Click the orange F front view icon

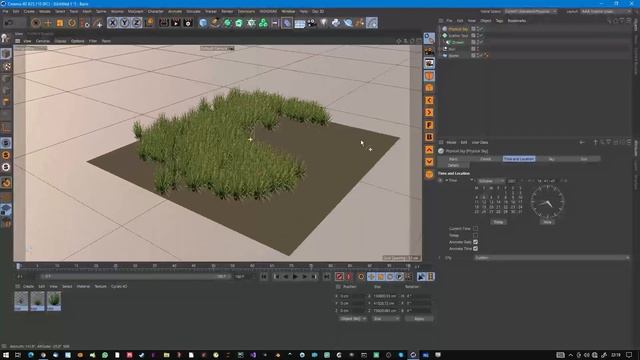(x=429, y=125)
